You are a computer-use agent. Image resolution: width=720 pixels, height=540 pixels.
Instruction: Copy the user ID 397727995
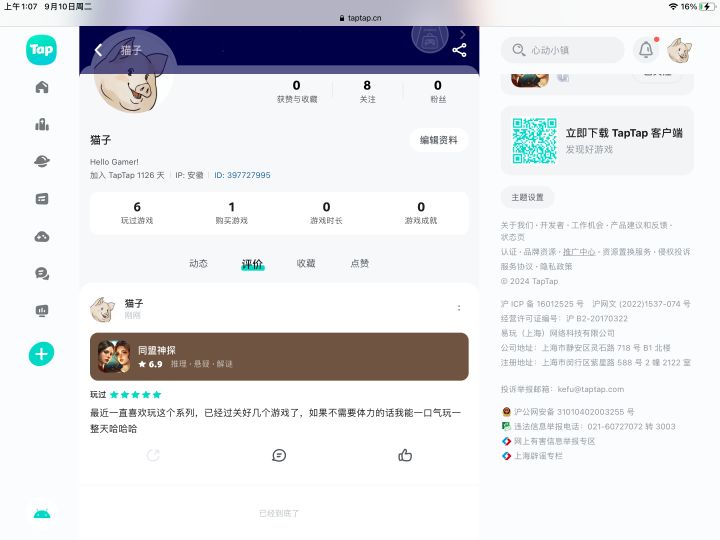(242, 175)
